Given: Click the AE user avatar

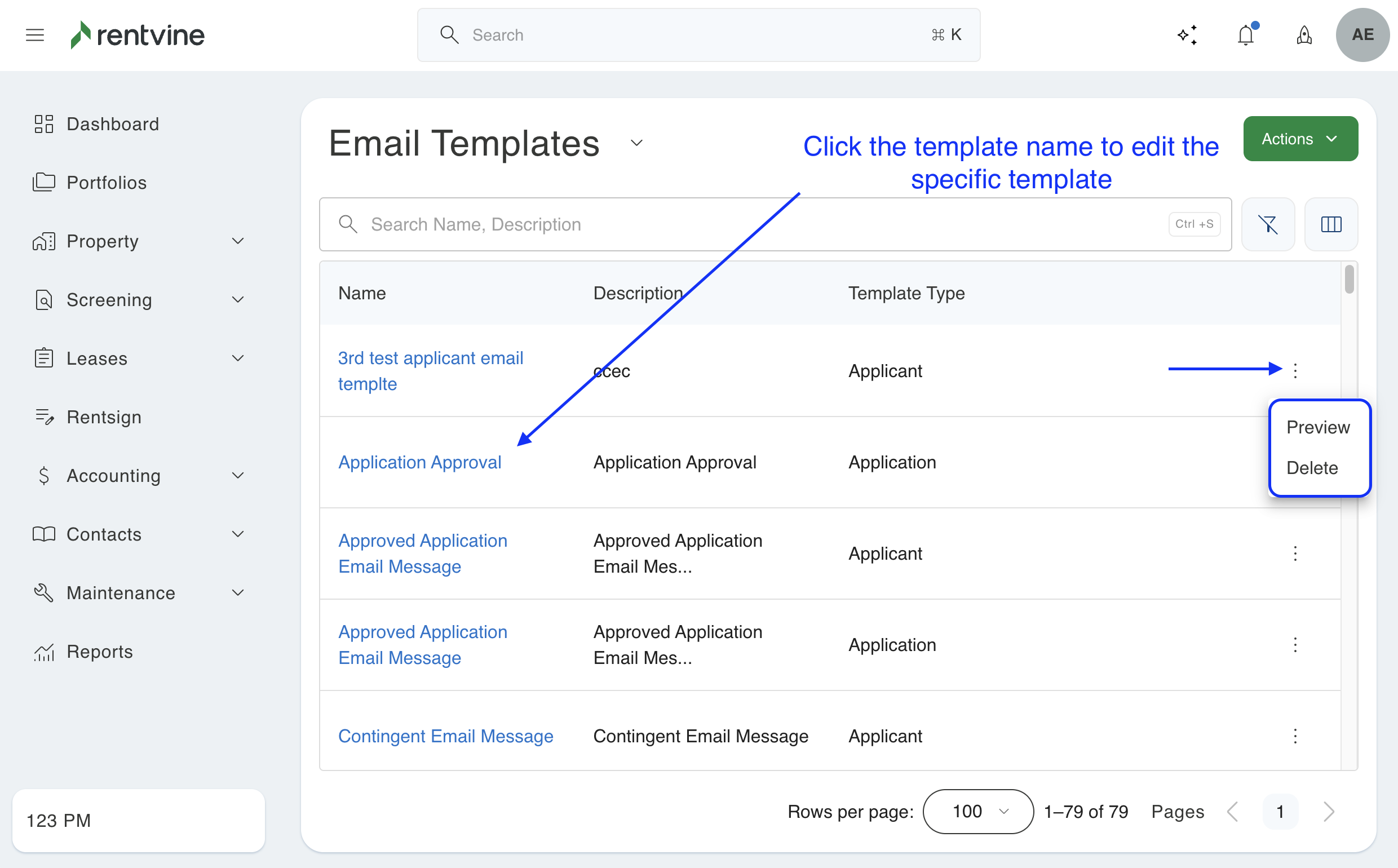Looking at the screenshot, I should pos(1362,35).
